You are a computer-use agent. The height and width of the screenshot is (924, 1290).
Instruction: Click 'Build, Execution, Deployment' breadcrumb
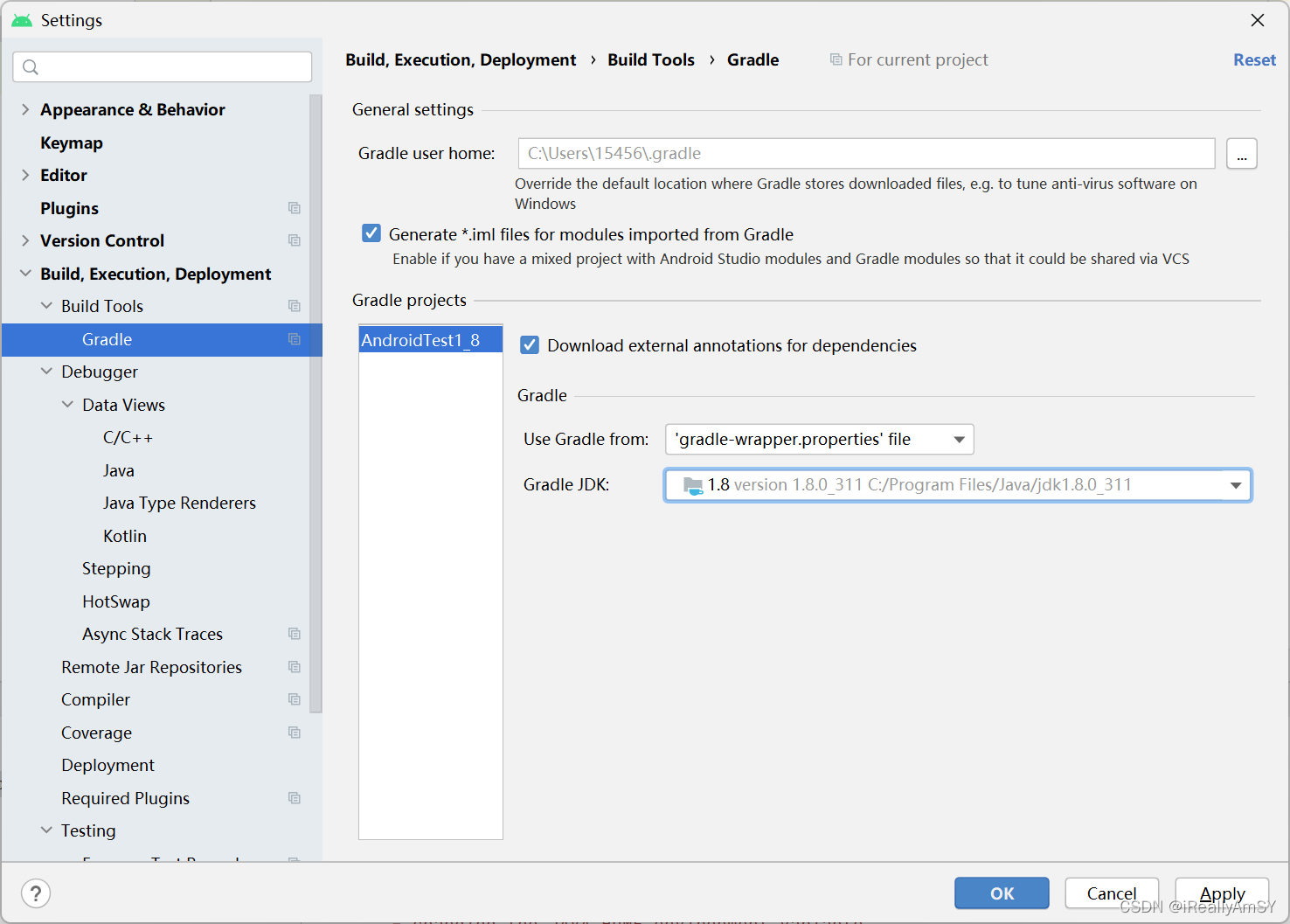click(461, 59)
